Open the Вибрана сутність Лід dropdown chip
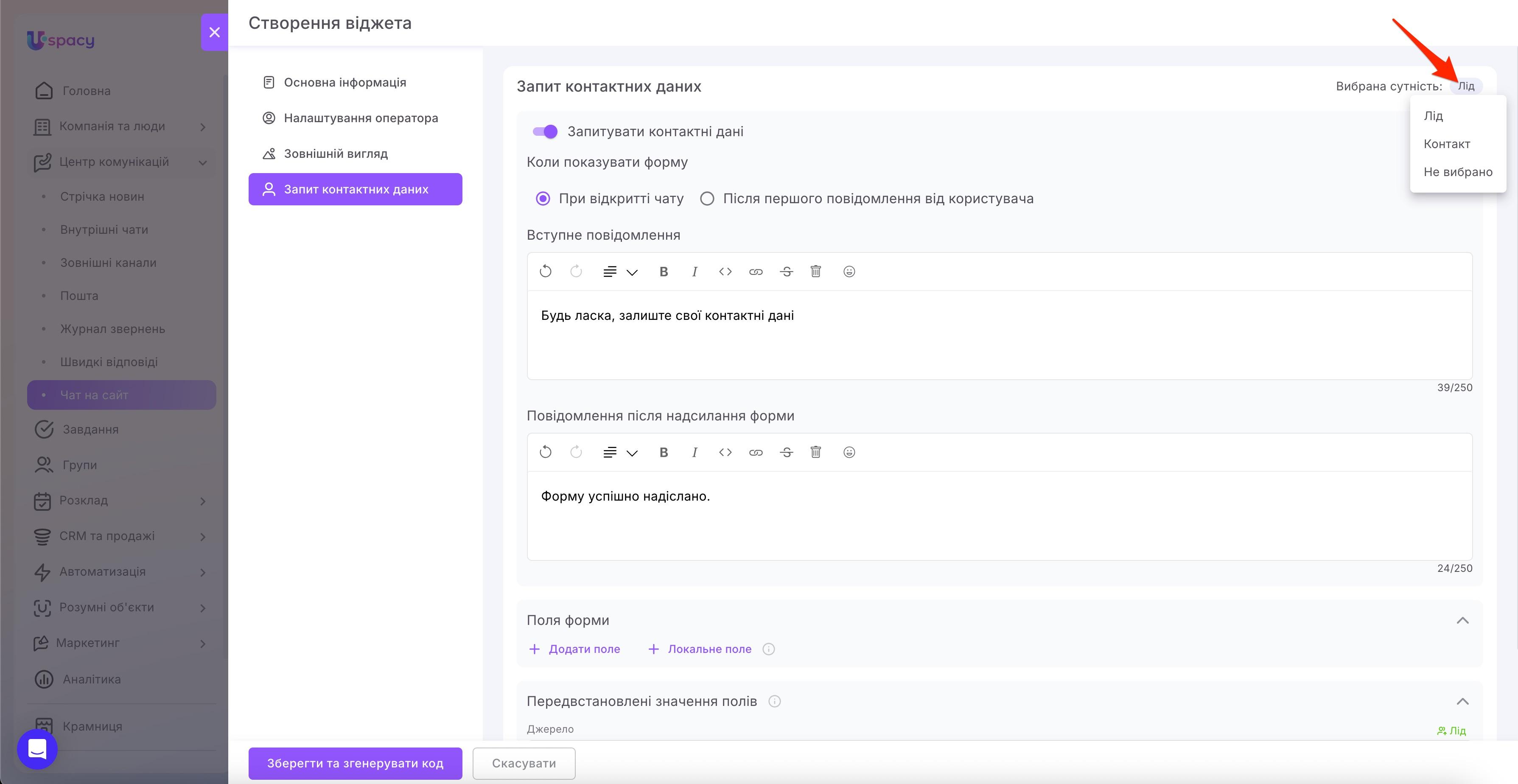 point(1466,86)
